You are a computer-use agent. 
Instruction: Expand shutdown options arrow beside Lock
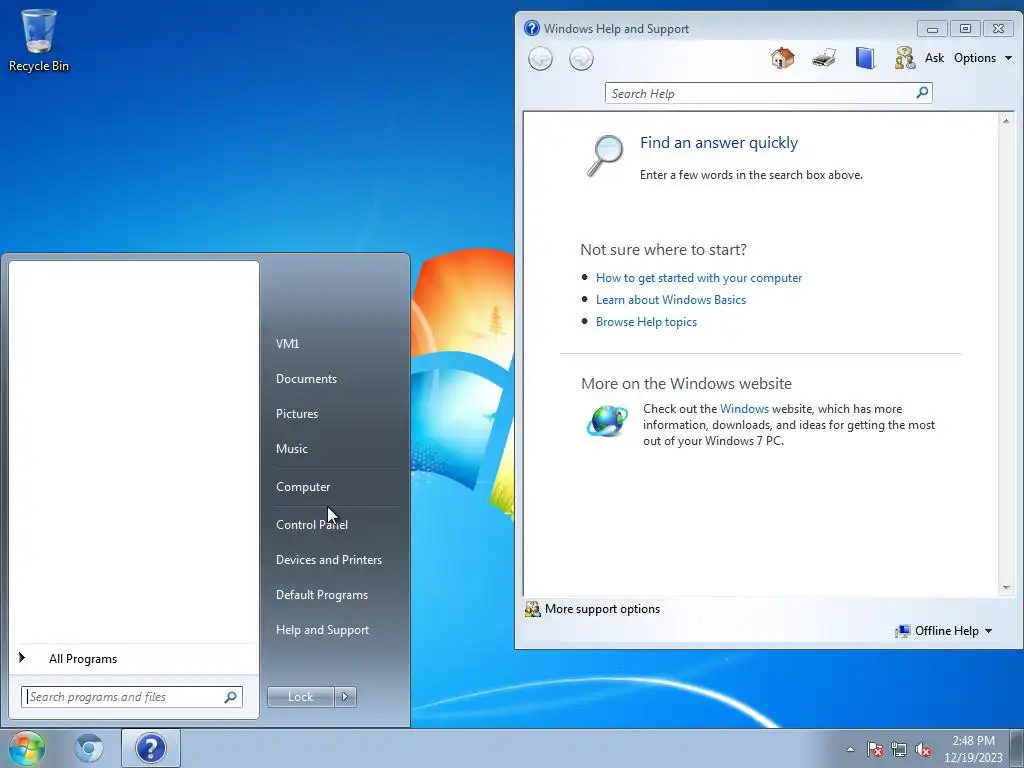click(345, 697)
